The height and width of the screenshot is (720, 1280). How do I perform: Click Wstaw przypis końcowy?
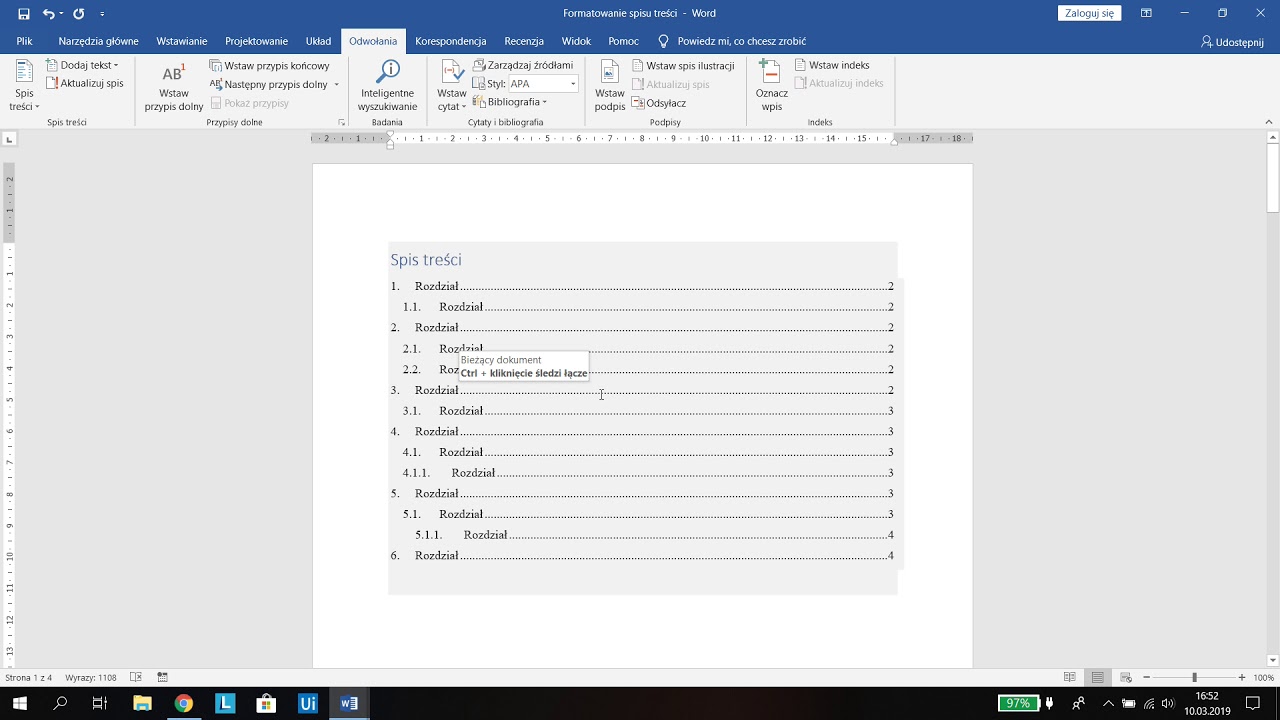coord(269,66)
